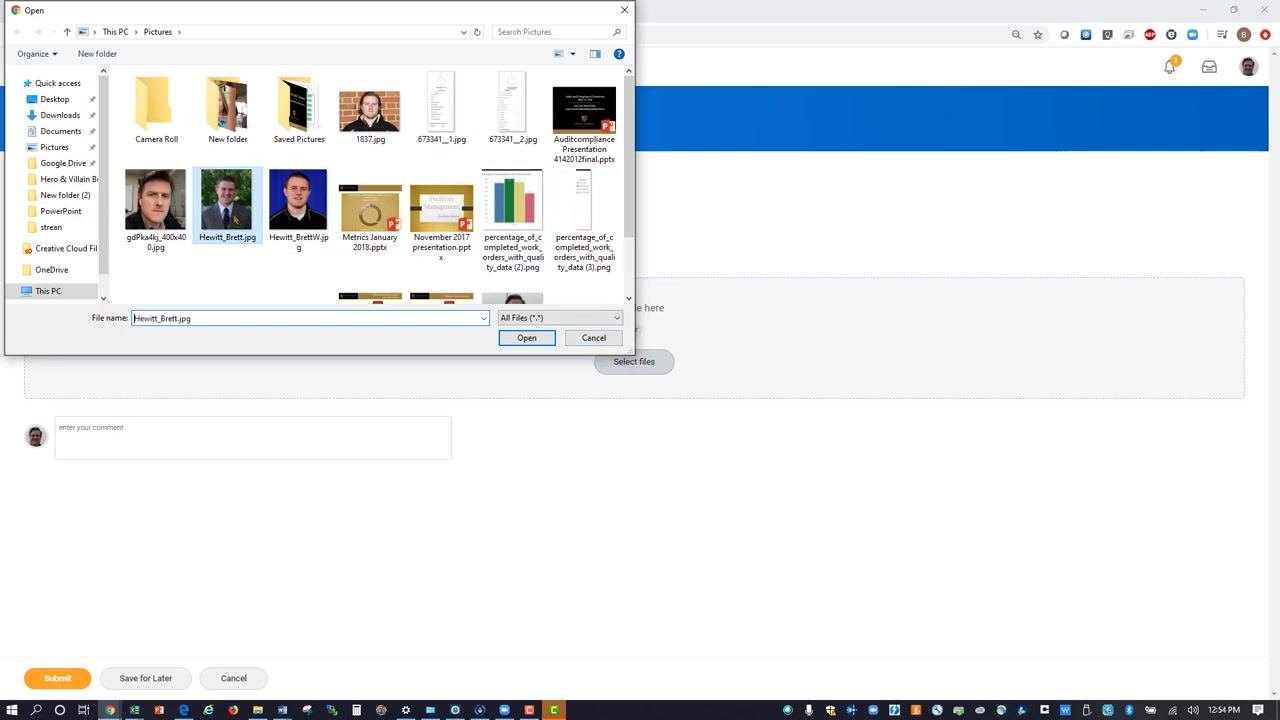Select the gdPka4kj_400x400.jpg thumbnail

coord(156,210)
